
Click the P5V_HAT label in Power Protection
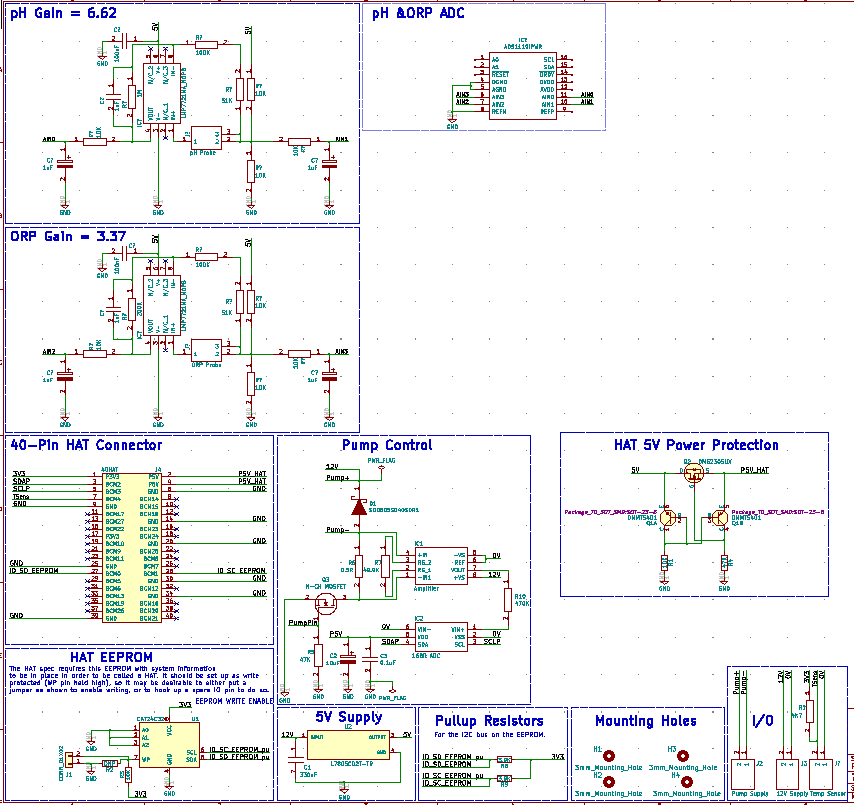pos(754,469)
